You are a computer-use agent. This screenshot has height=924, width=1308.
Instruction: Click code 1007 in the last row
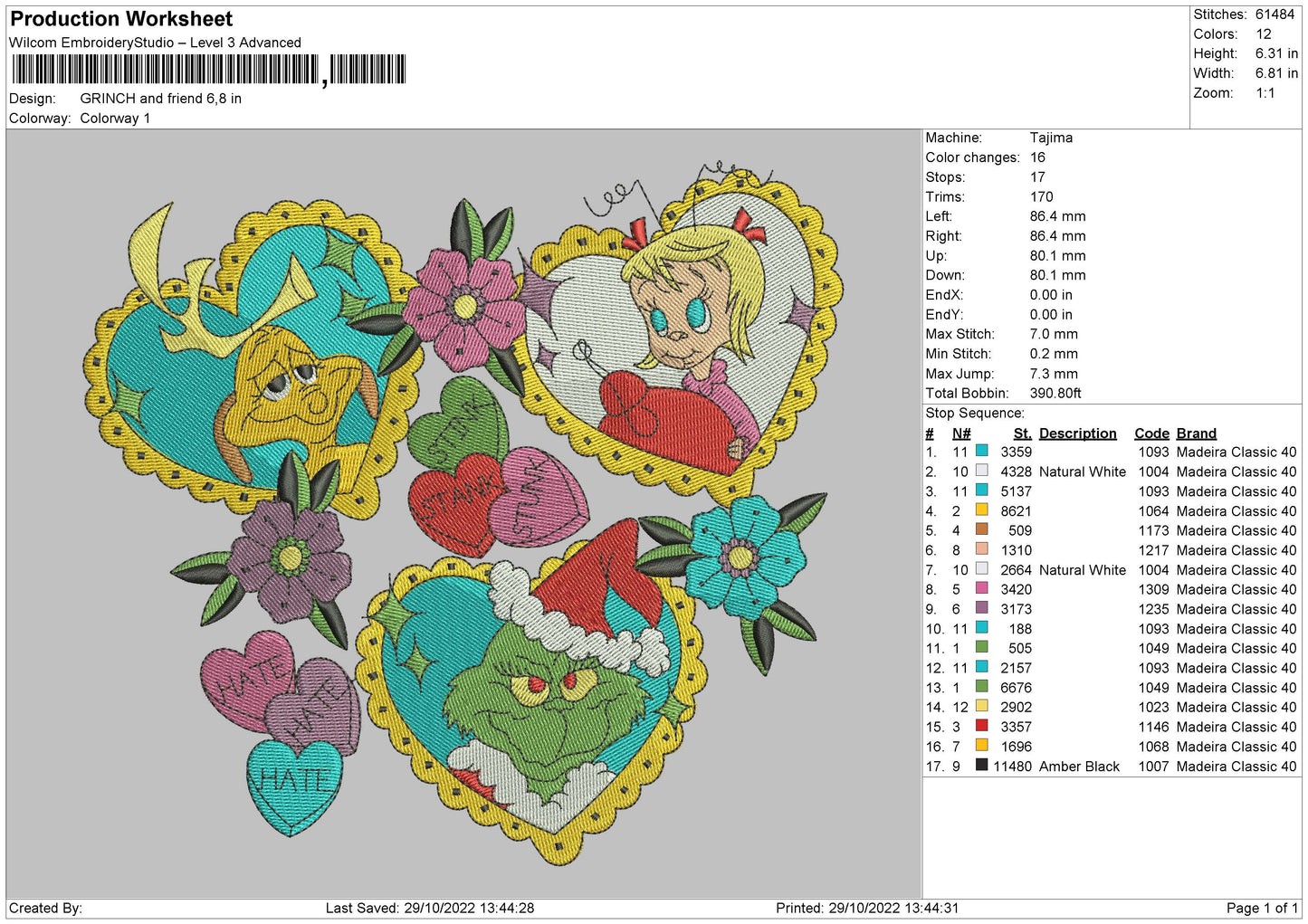1153,767
